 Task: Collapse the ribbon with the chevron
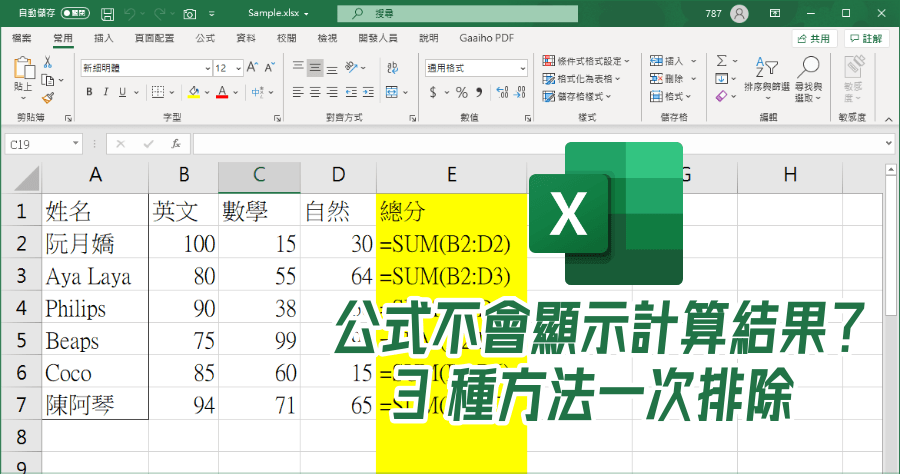coord(889,119)
